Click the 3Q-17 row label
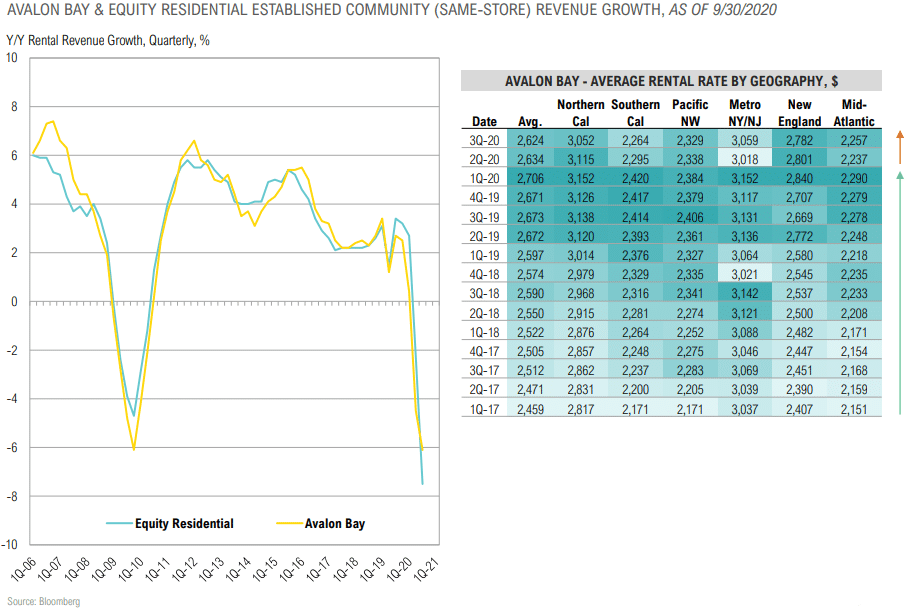The height and width of the screenshot is (613, 922). (484, 371)
